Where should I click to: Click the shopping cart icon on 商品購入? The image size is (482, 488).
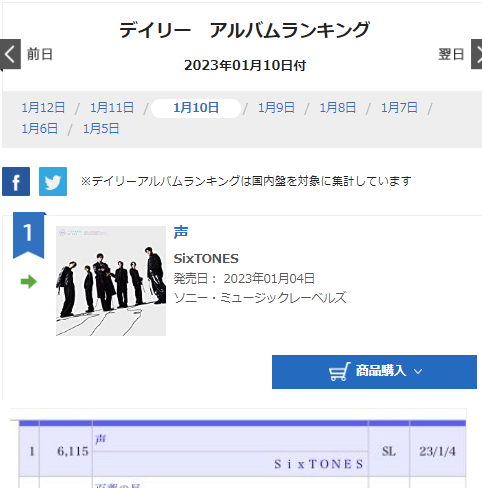click(340, 371)
